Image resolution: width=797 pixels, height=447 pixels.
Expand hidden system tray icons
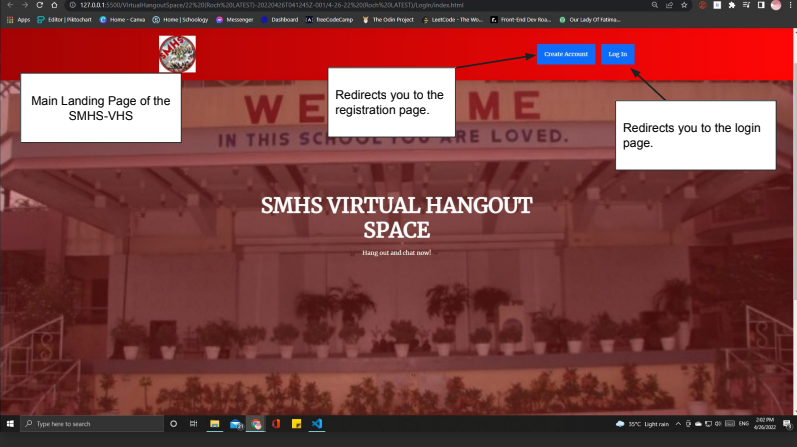click(680, 424)
